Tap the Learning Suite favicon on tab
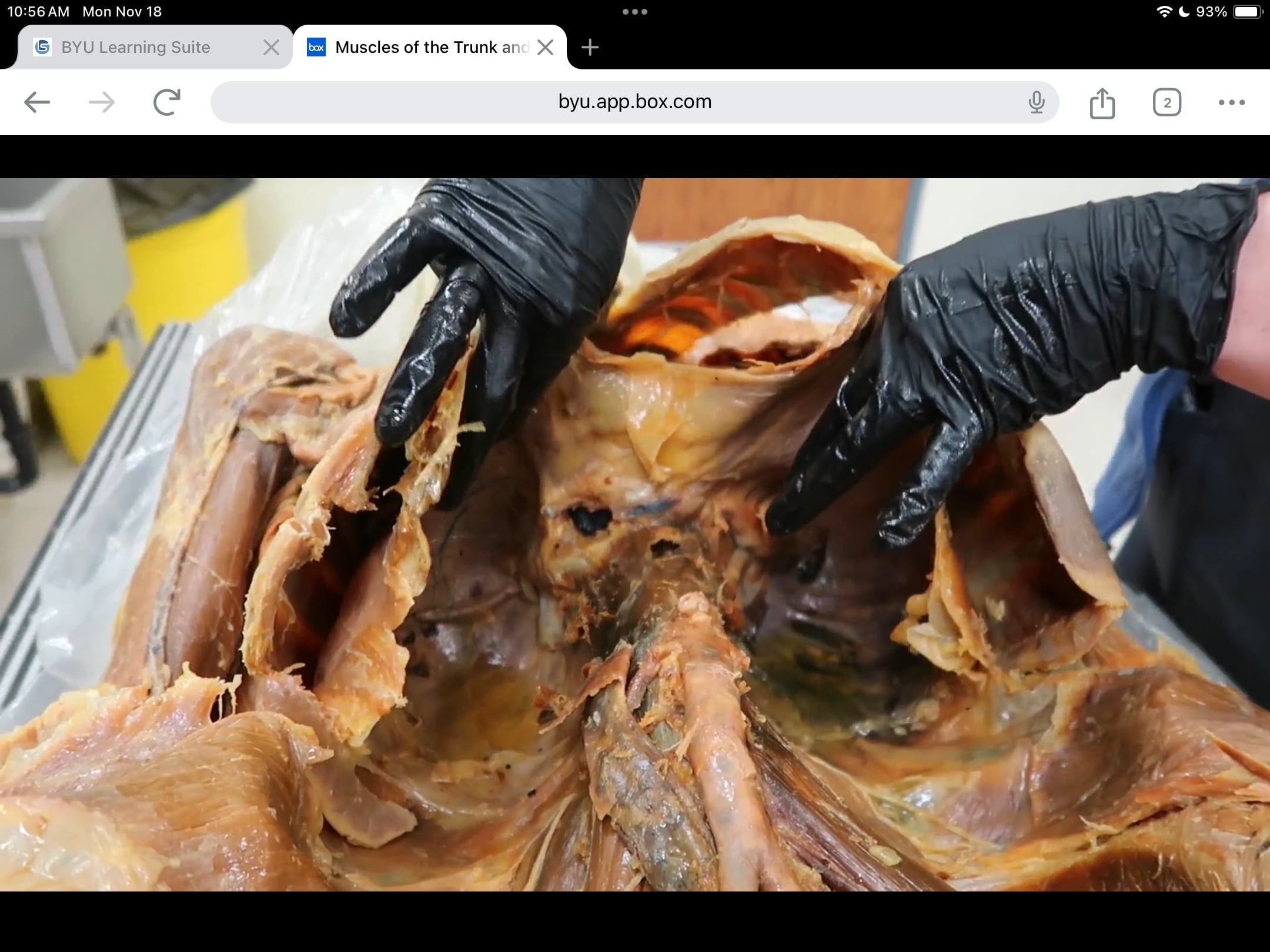 (42, 47)
